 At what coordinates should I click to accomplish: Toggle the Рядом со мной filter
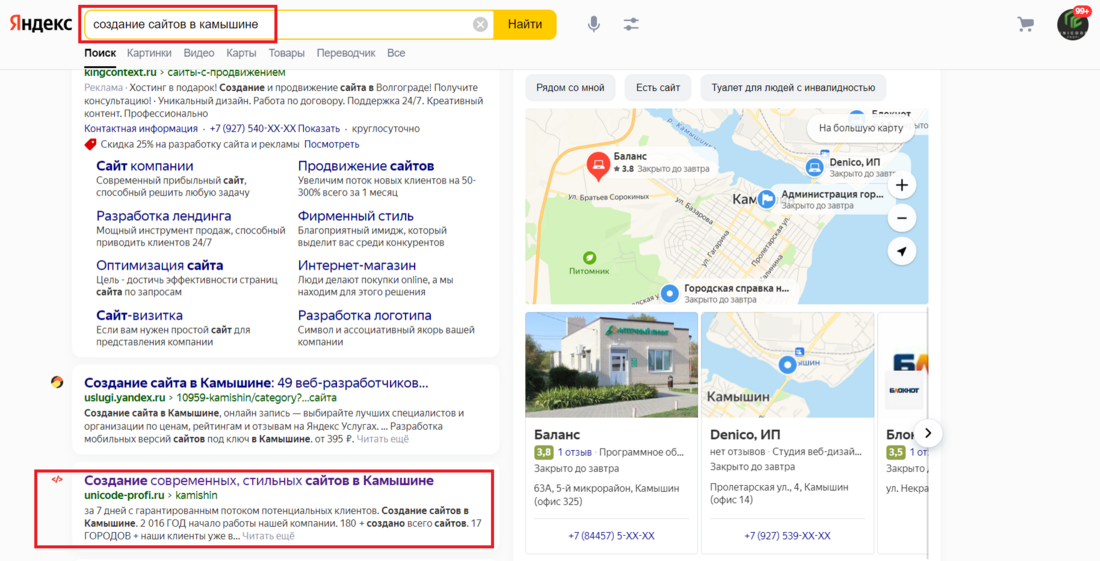coord(570,88)
